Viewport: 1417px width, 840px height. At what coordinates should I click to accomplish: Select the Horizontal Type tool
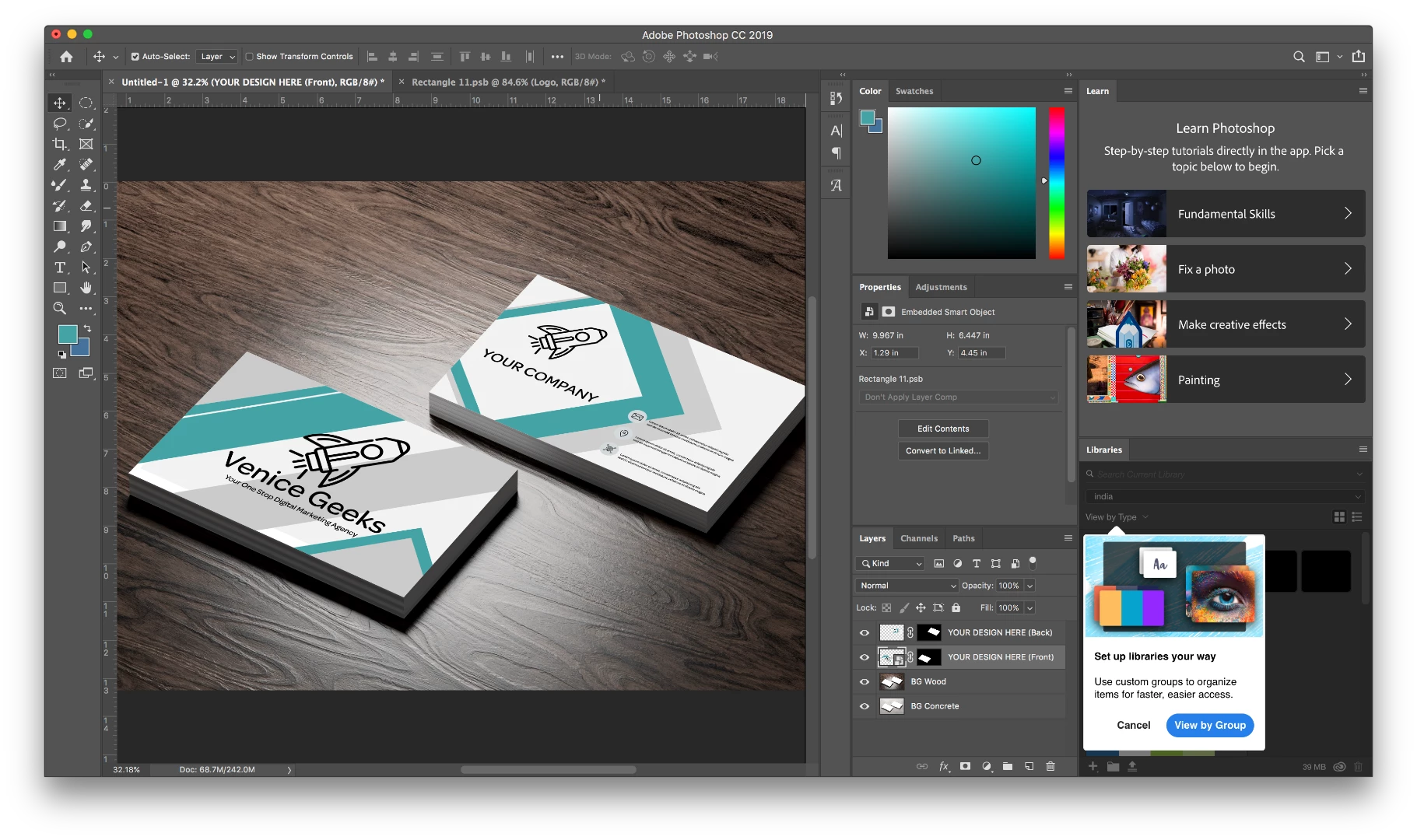[60, 268]
